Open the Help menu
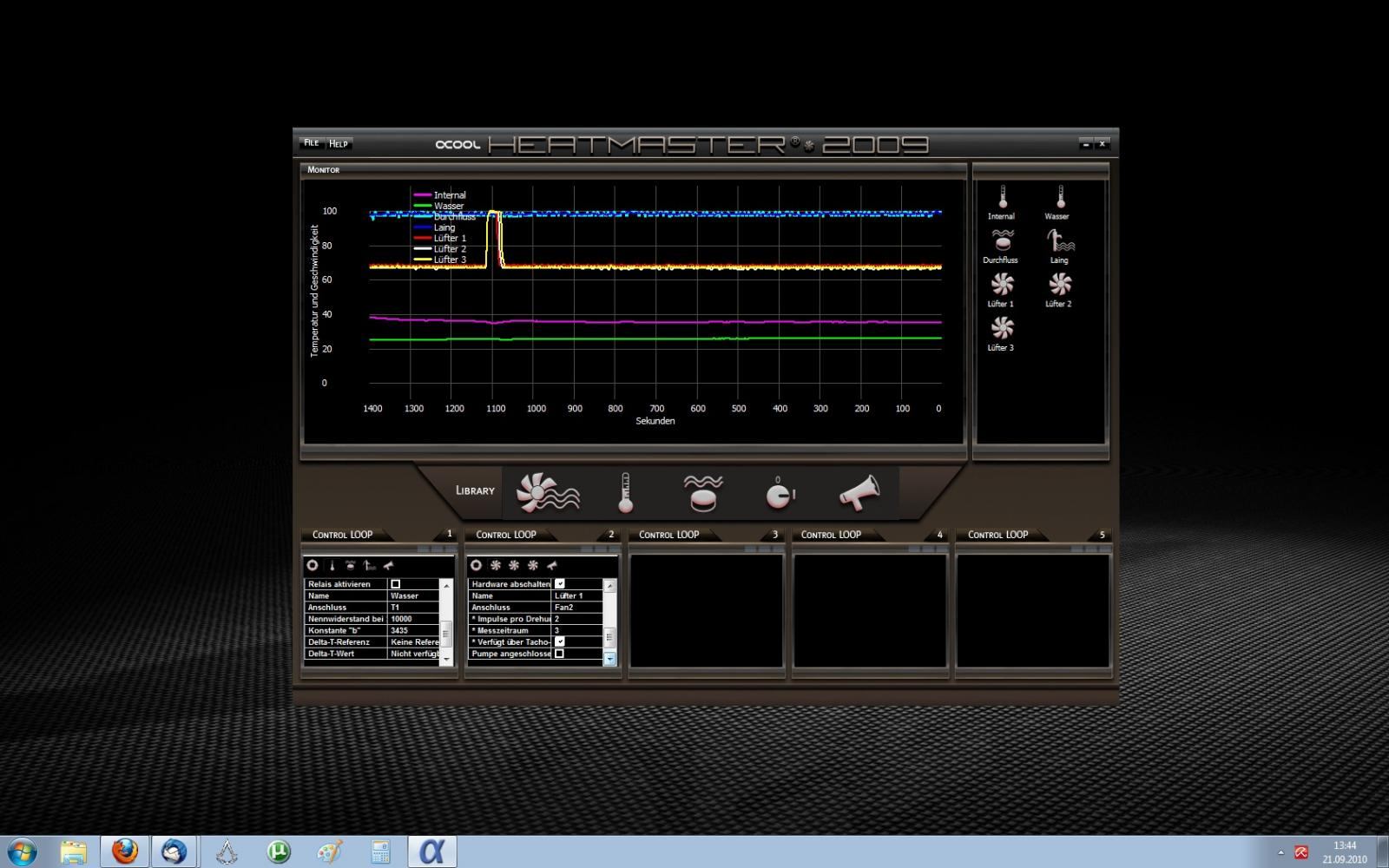The width and height of the screenshot is (1389, 868). point(339,144)
